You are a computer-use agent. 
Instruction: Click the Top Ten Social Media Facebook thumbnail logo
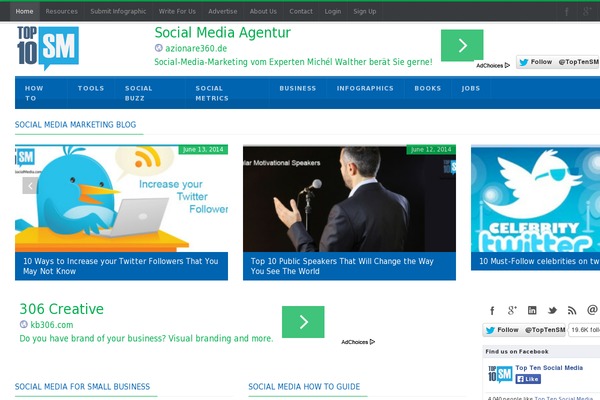point(500,374)
